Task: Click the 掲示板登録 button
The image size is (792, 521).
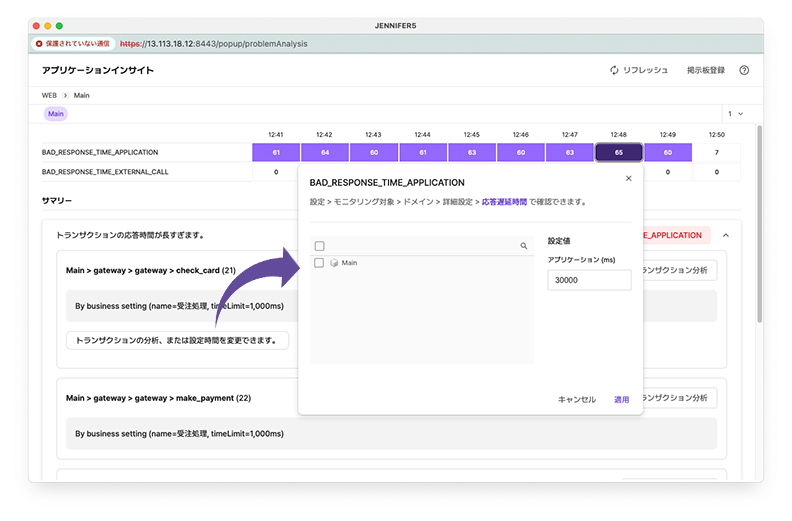Action: (x=705, y=71)
